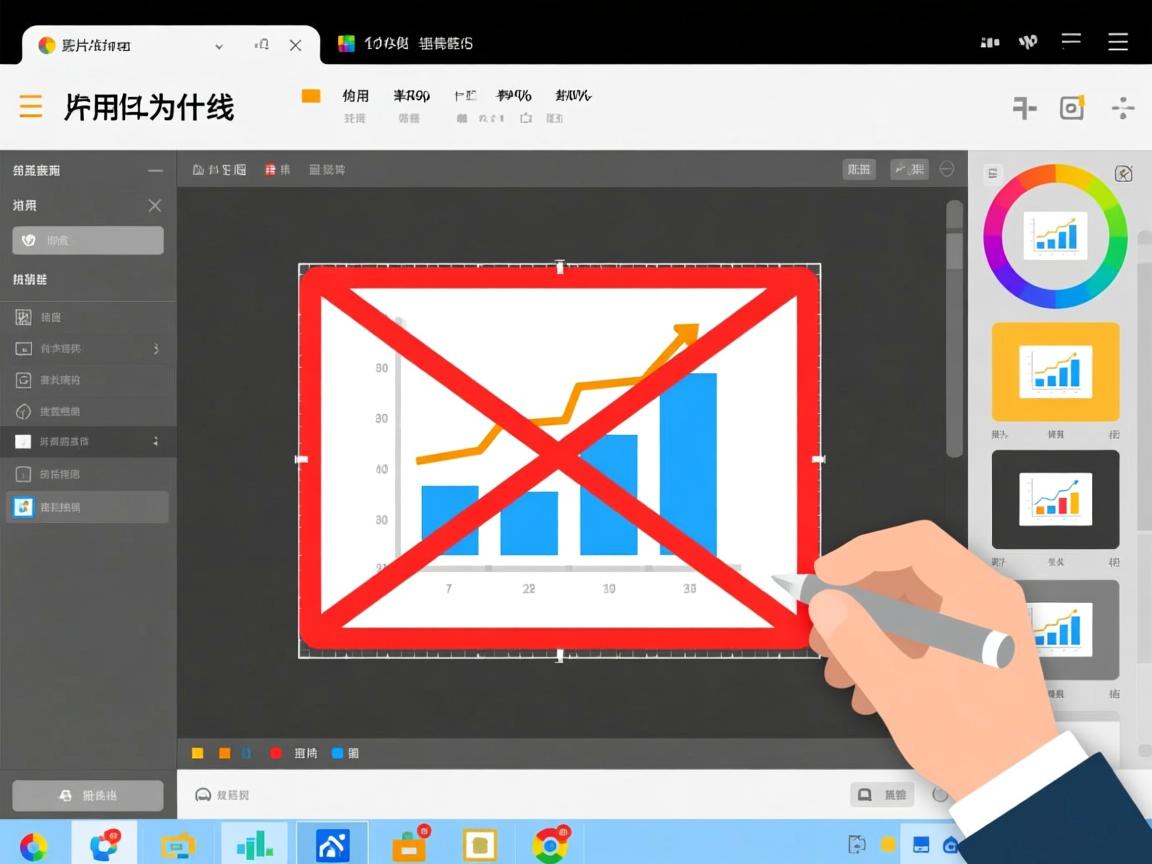Open the bar chart app in the taskbar
Screen dimensions: 1152x864
254,846
